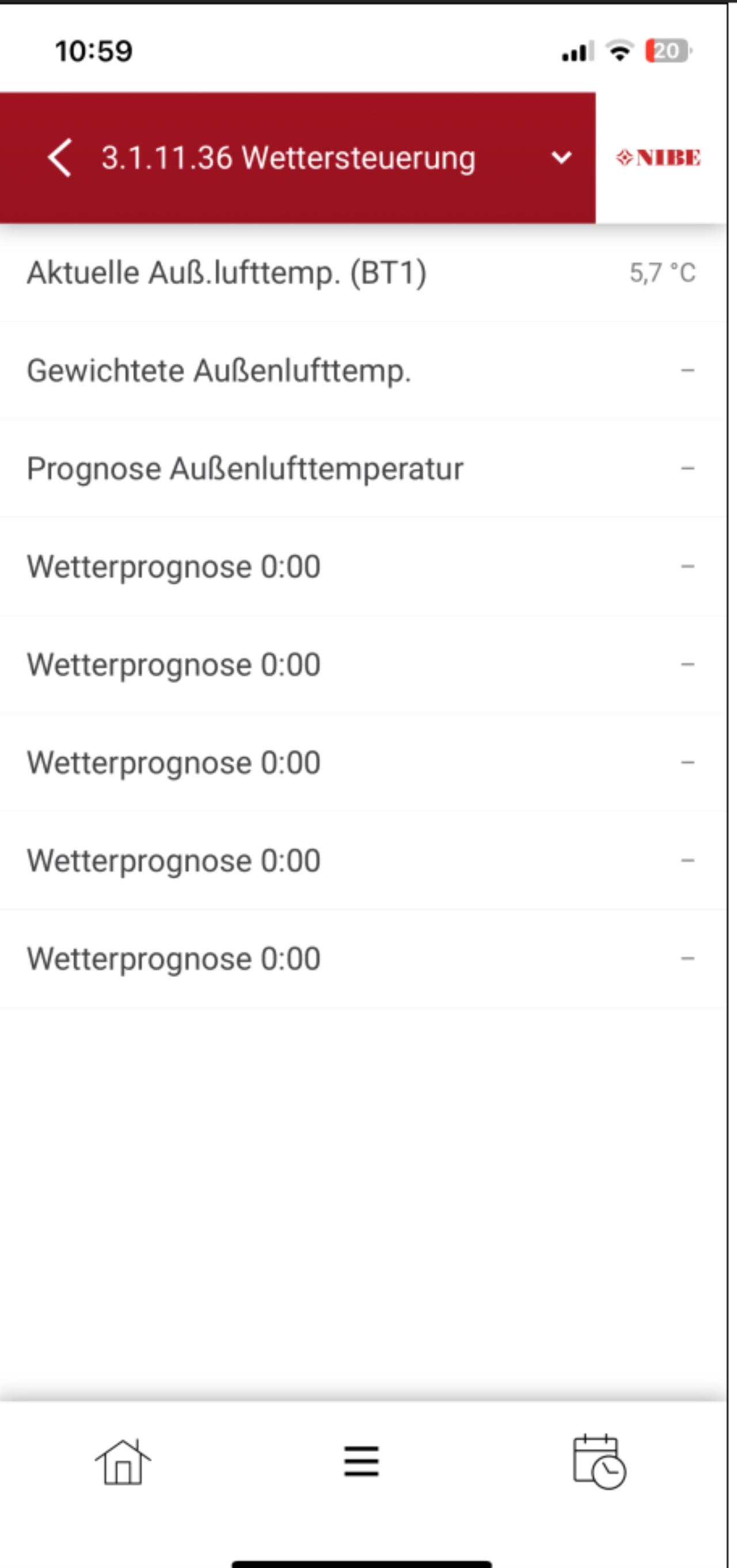Tap the Wi-Fi status icon
Screen dimensions: 737x1568
(620, 51)
